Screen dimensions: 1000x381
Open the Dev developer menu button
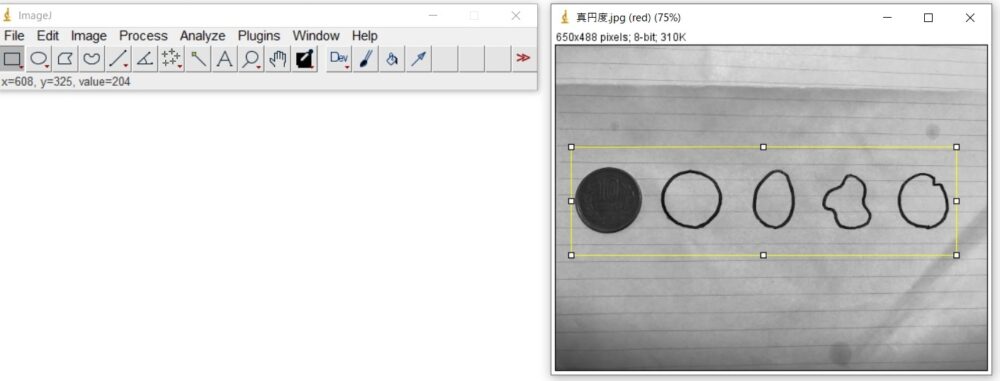click(x=339, y=59)
